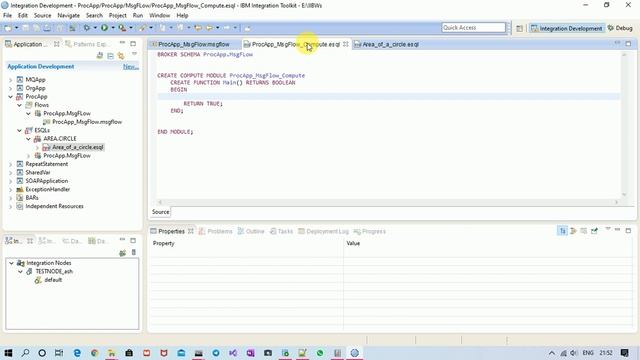Select the default integration server
The height and width of the screenshot is (360, 640).
click(x=53, y=280)
